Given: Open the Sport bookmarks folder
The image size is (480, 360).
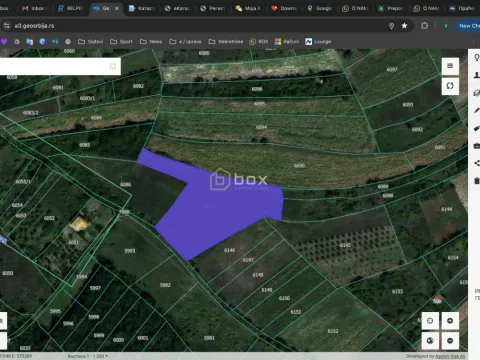Looking at the screenshot, I should click(121, 42).
